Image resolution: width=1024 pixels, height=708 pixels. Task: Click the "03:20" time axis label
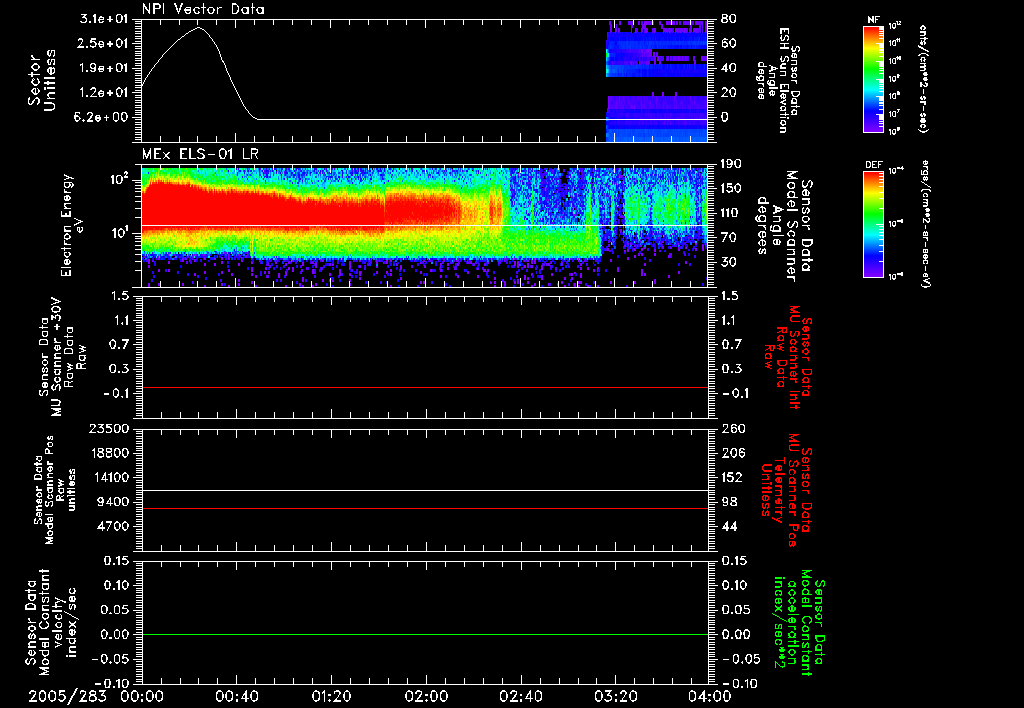point(616,696)
